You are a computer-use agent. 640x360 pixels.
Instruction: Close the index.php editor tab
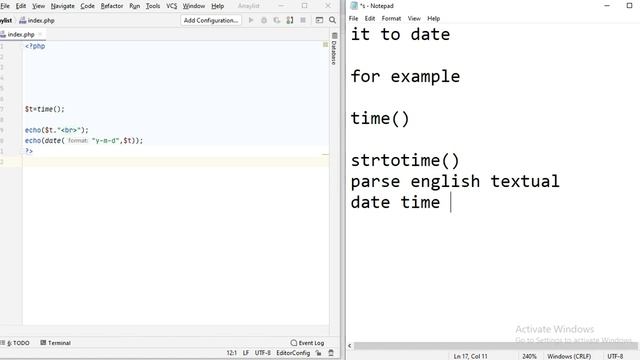coord(40,34)
